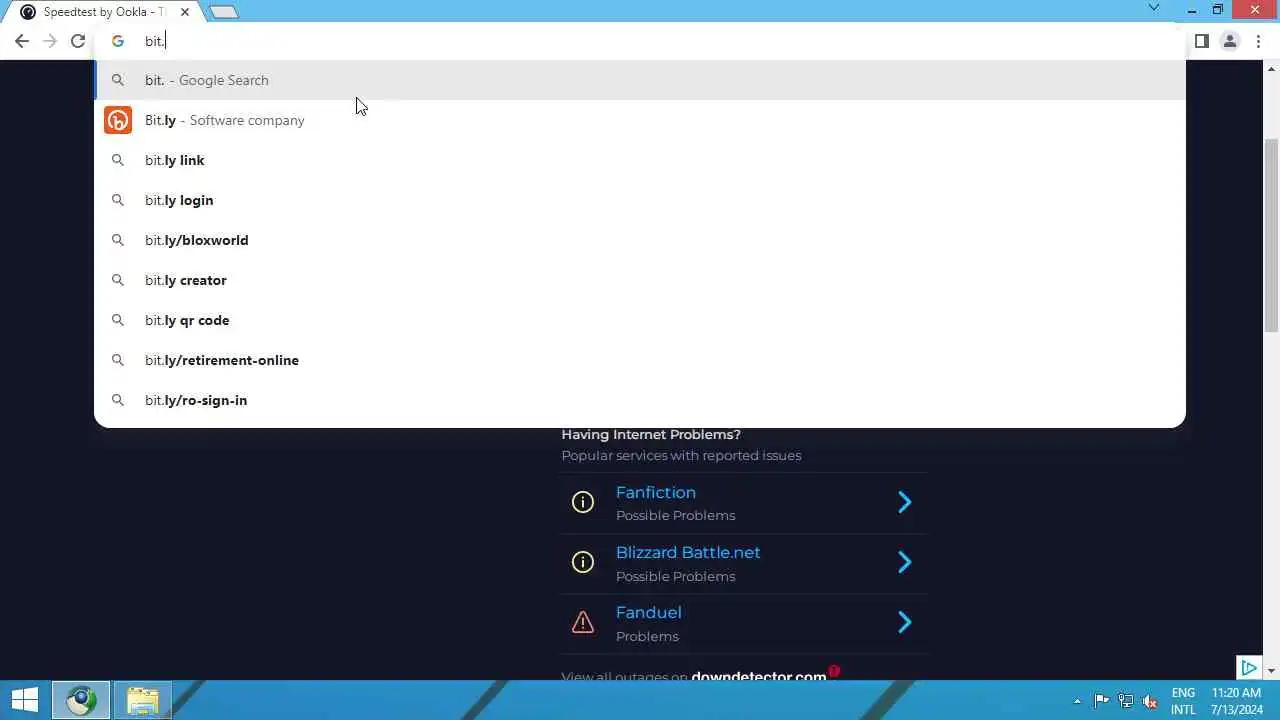Click the Blizzard Battle.net info icon

583,562
